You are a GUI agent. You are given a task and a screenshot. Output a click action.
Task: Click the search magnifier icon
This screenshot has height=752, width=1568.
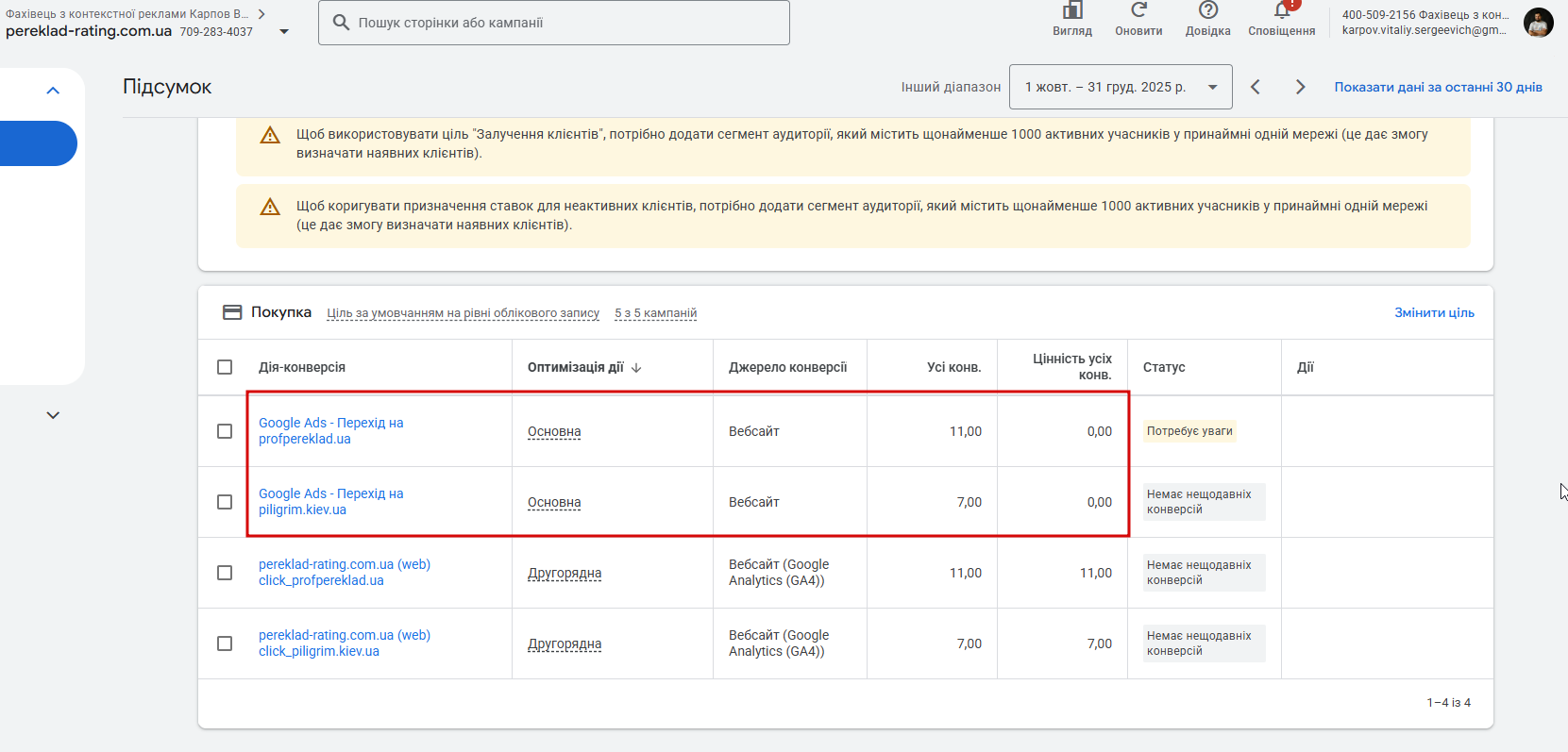(341, 23)
